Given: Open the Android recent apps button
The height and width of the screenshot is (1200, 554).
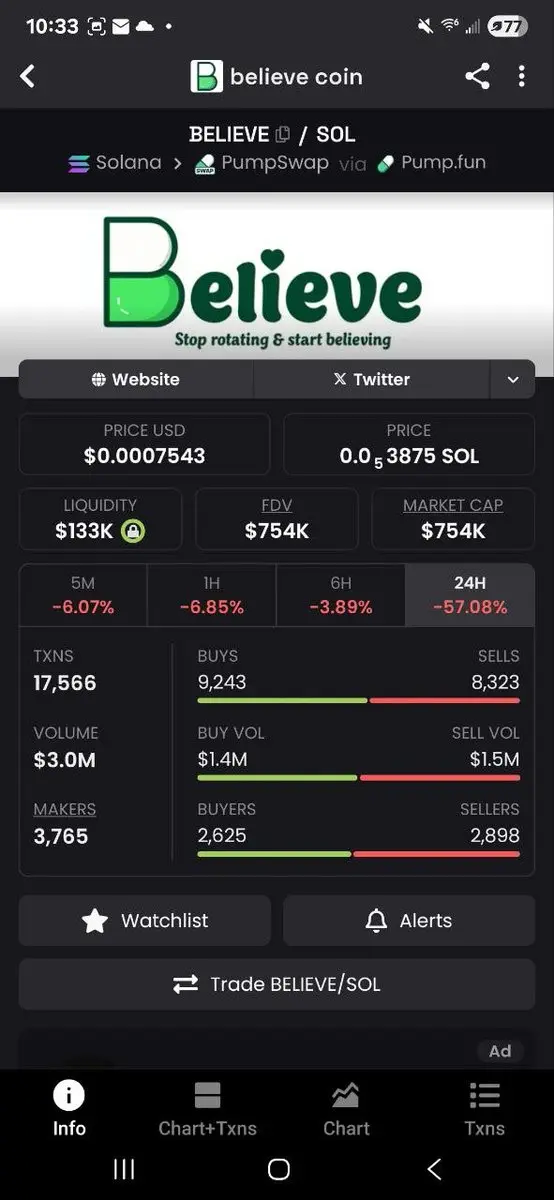Looking at the screenshot, I should coord(124,1169).
